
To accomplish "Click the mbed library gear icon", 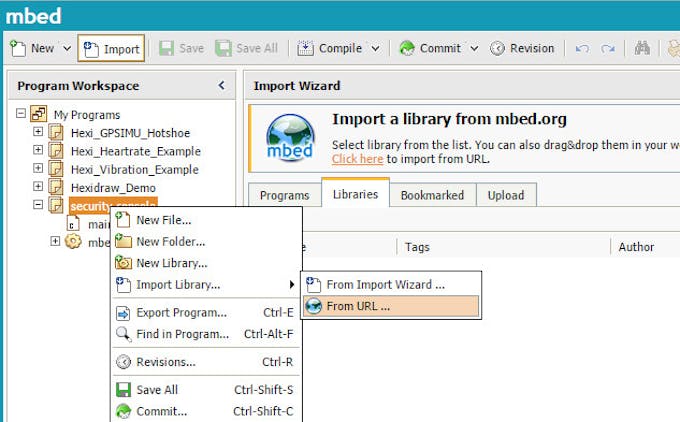I will point(73,241).
